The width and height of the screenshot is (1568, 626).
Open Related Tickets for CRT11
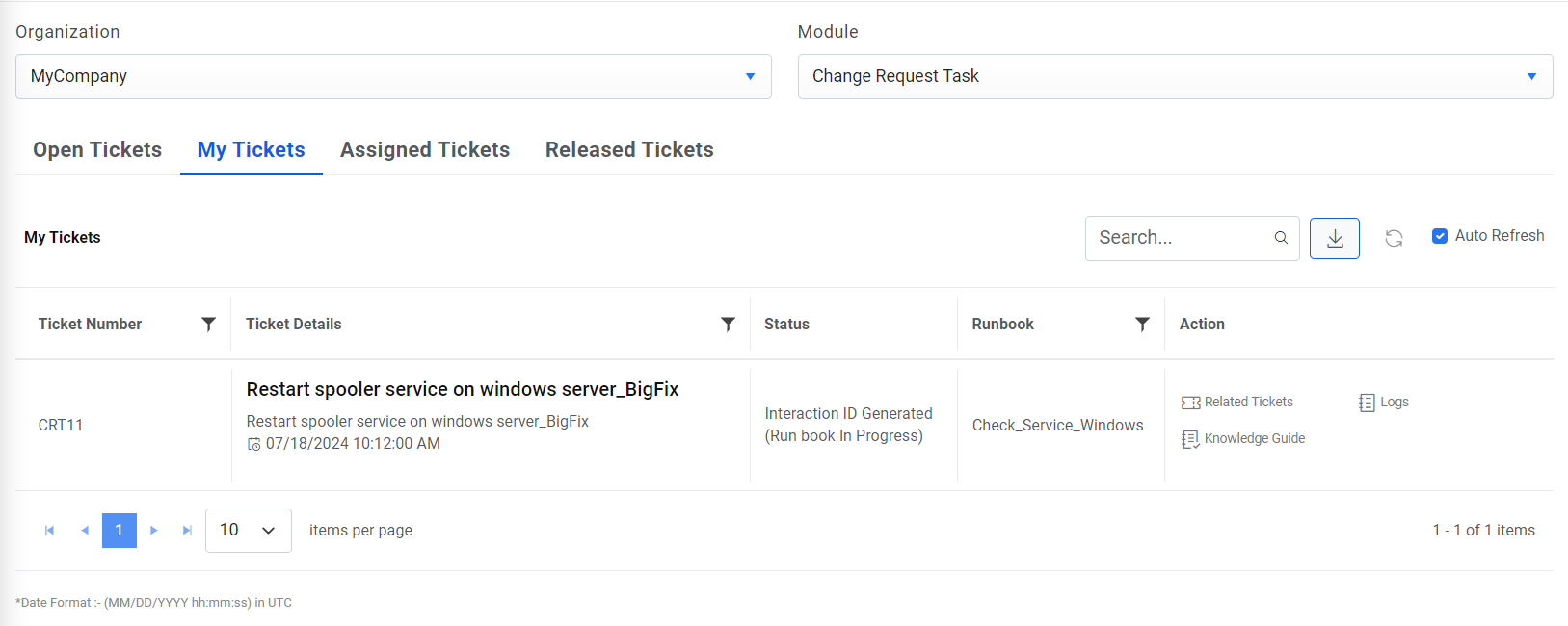(1237, 403)
